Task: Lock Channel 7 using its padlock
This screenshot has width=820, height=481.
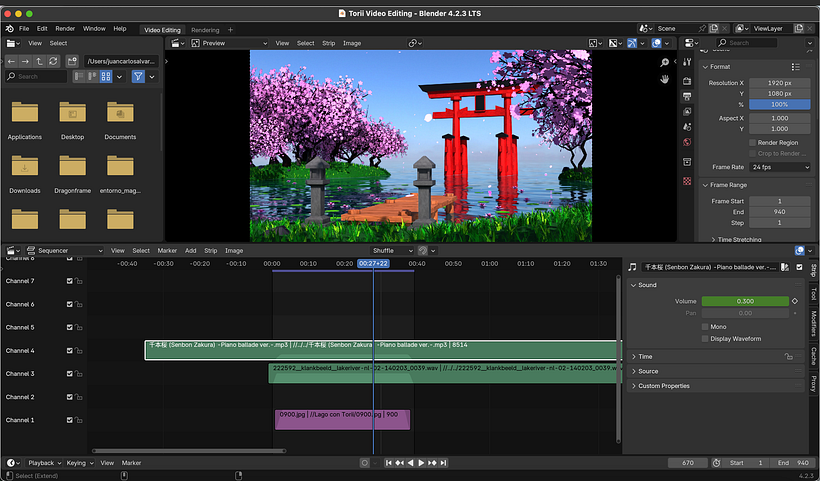Action: [x=78, y=281]
